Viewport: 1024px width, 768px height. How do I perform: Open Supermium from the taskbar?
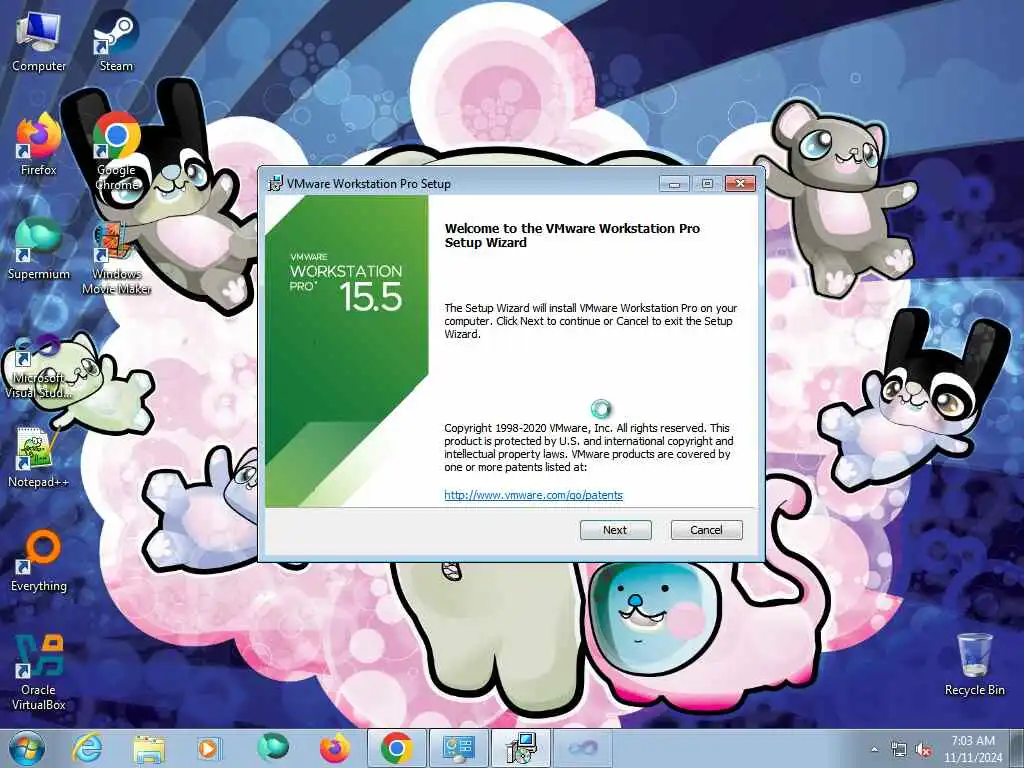[272, 748]
